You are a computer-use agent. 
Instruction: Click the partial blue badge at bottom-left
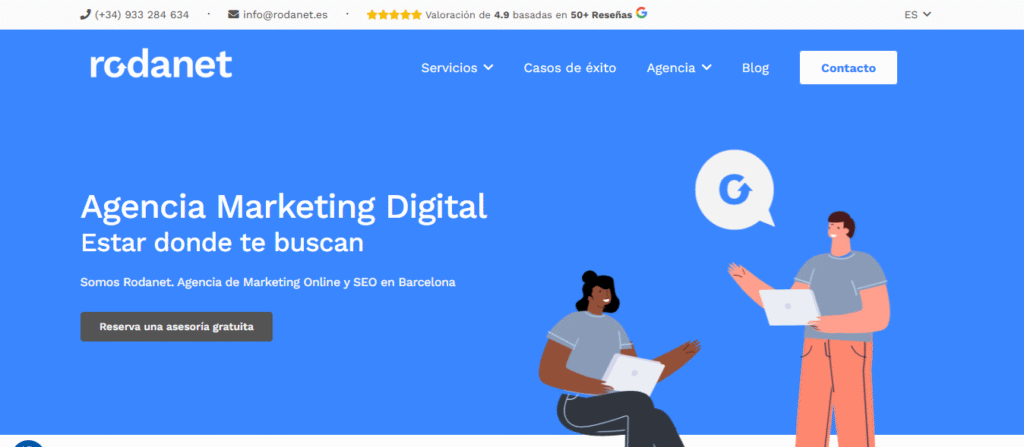[x=28, y=444]
